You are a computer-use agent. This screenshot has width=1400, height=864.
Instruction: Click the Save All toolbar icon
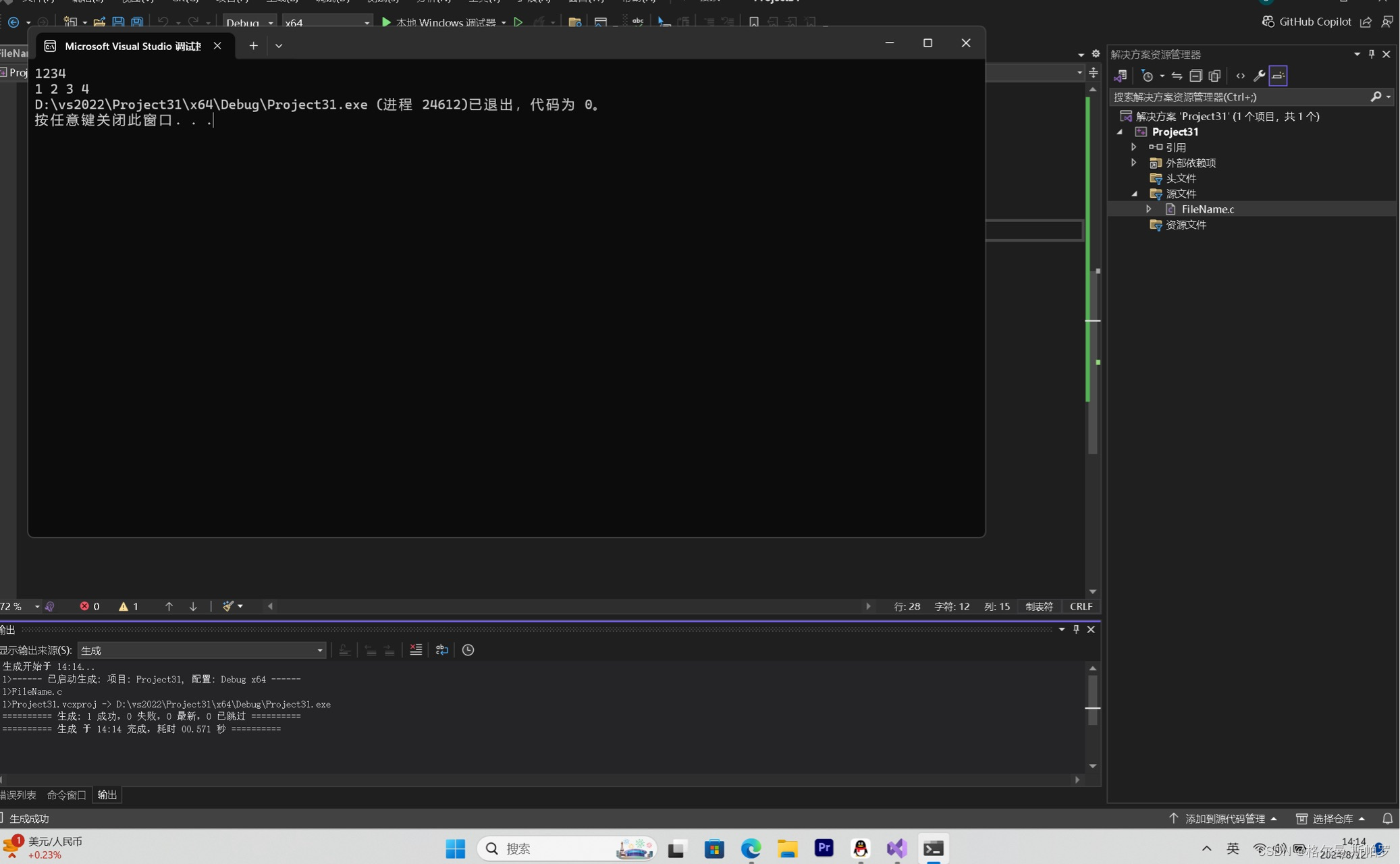pos(137,22)
